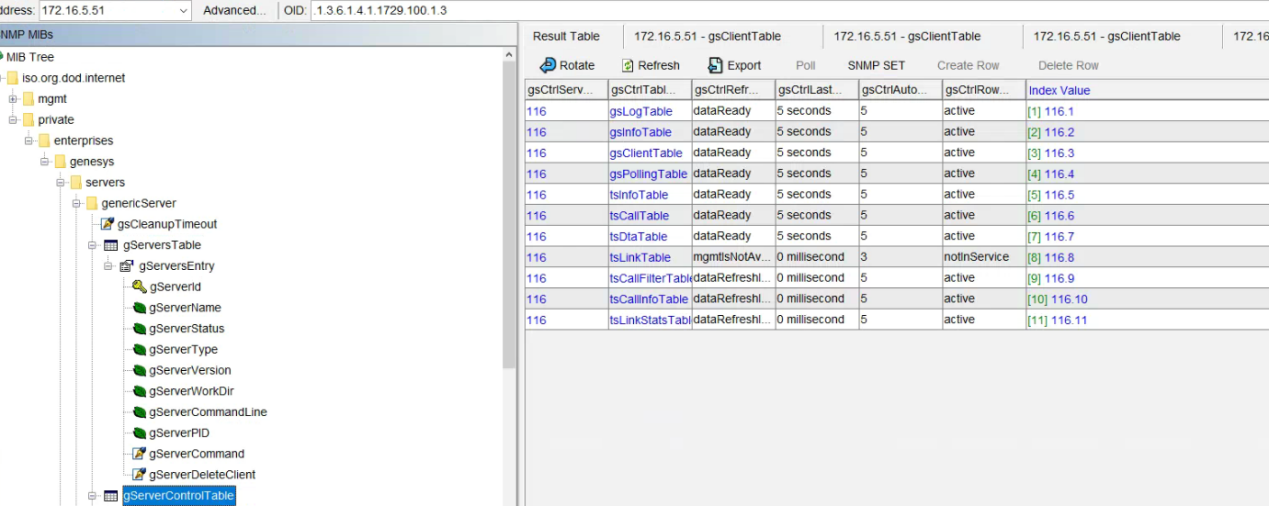The image size is (1269, 506).
Task: Click the gsCleanupTimeout writable node icon
Action: [x=108, y=224]
